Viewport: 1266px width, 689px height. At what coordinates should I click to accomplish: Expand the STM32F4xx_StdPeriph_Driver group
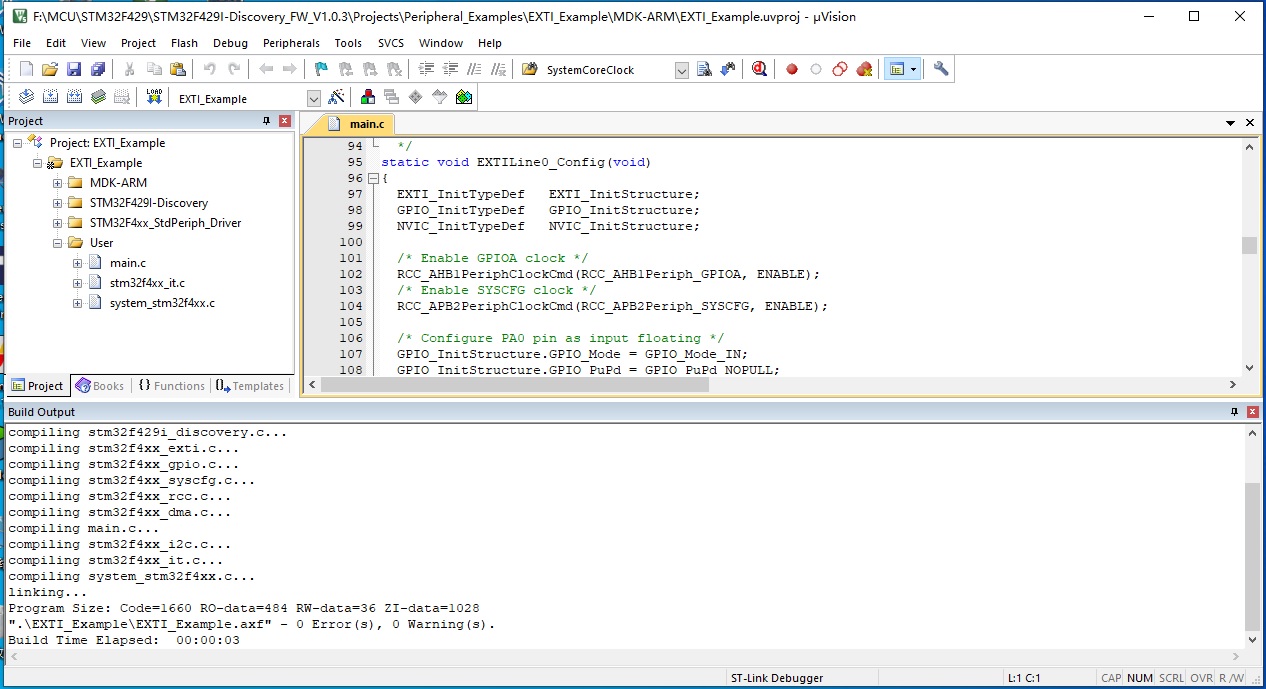pyautogui.click(x=57, y=223)
